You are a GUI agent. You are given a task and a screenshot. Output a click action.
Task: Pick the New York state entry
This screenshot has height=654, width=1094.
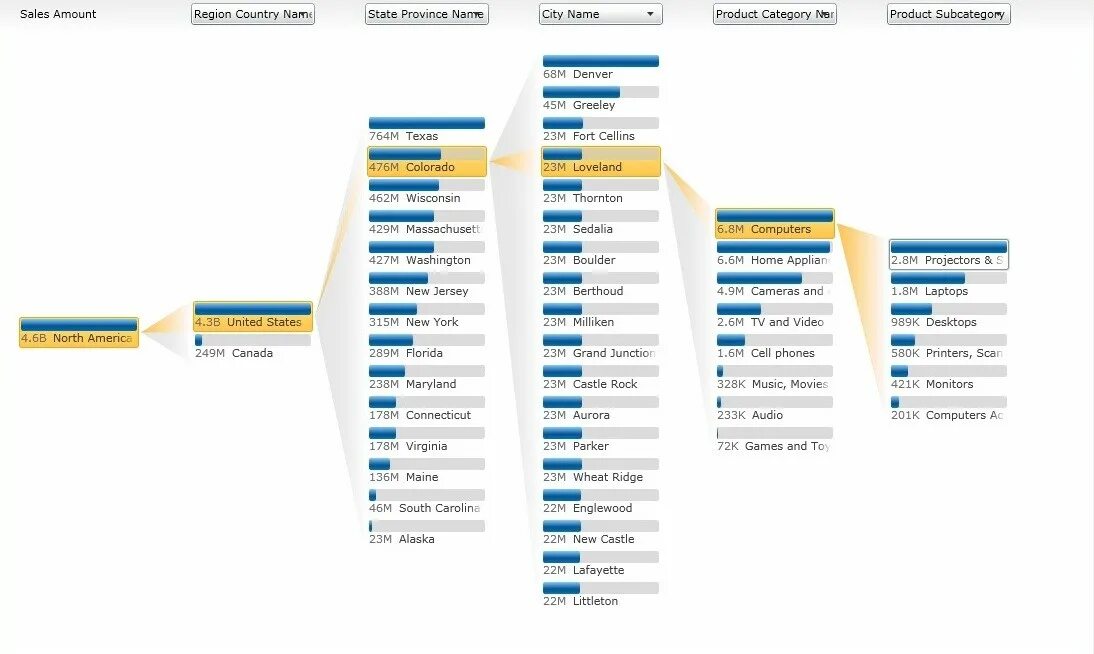click(426, 316)
